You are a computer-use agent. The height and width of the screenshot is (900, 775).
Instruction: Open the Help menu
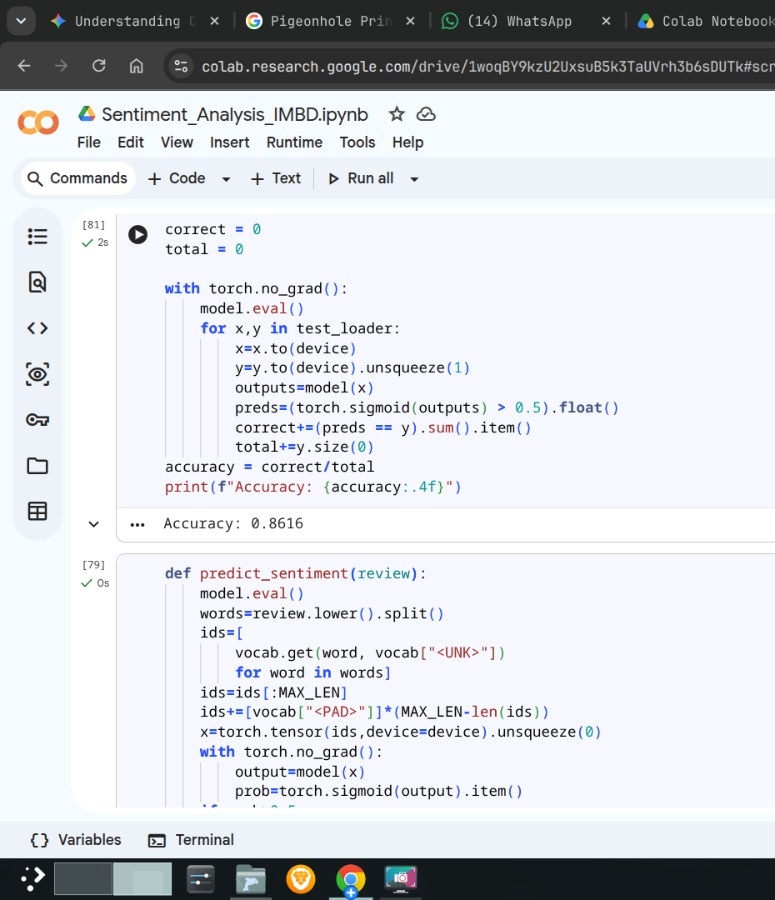coord(408,142)
